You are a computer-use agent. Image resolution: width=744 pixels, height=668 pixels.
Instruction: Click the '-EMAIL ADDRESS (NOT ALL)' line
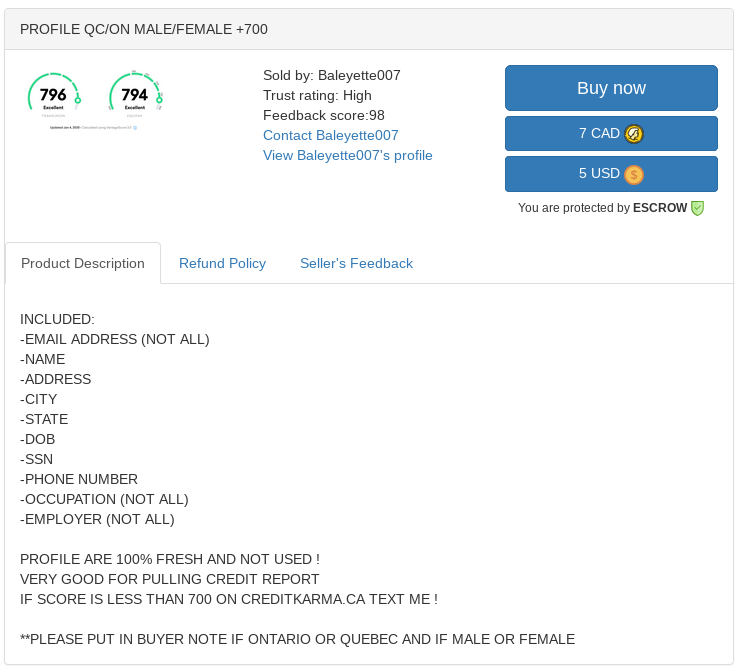coord(115,339)
